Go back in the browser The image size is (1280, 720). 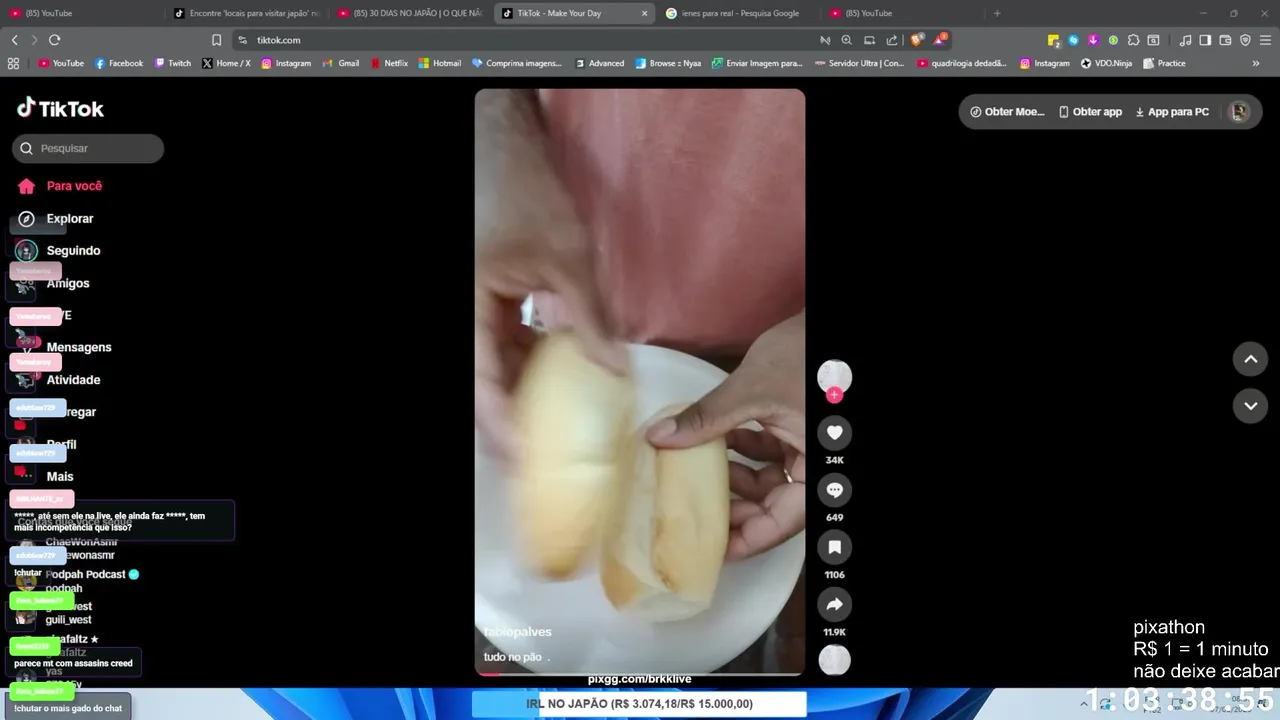(14, 40)
